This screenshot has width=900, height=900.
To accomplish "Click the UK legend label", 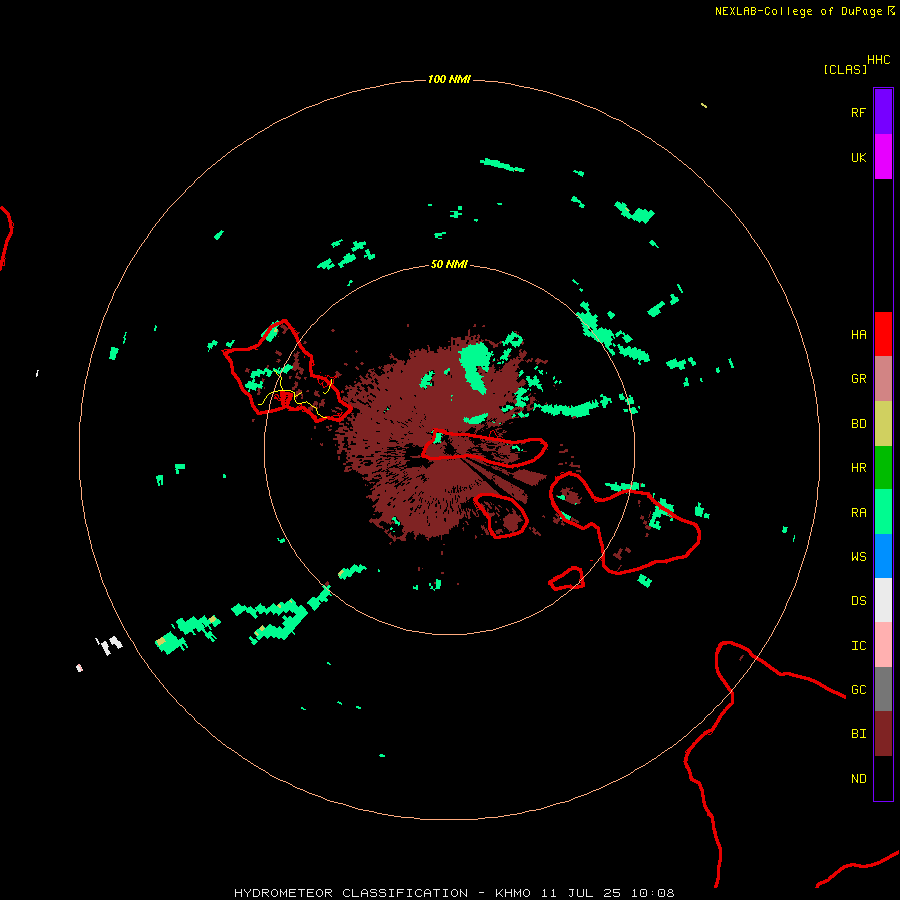I will [858, 157].
